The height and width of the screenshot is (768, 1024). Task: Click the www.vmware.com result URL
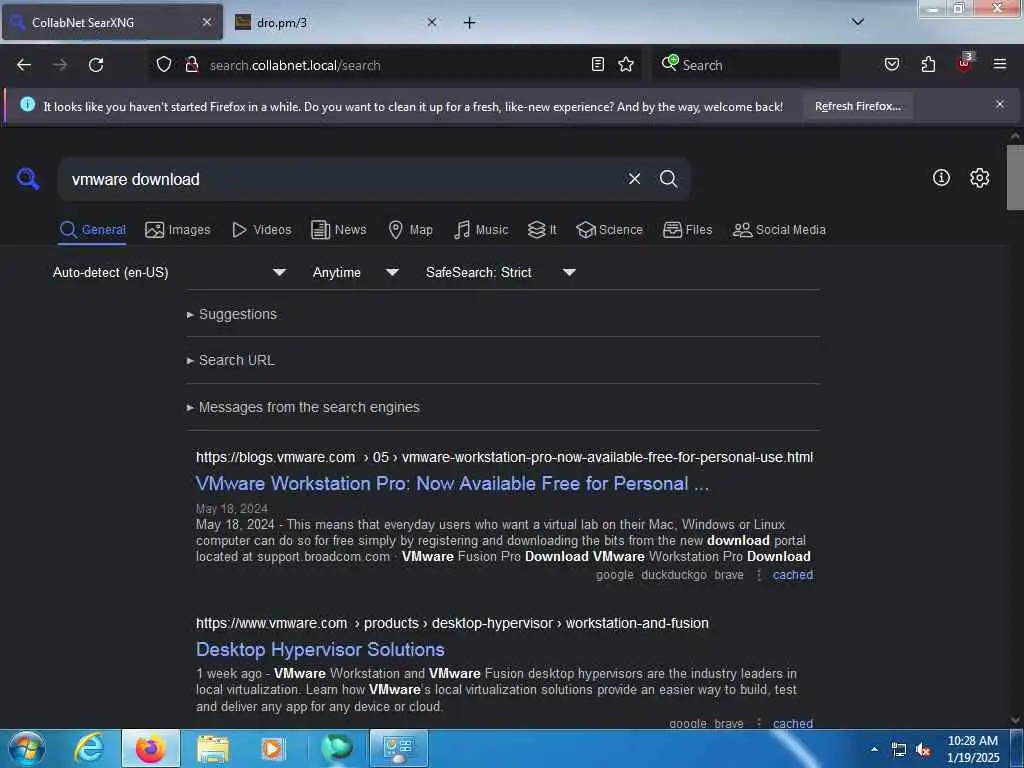[x=452, y=623]
